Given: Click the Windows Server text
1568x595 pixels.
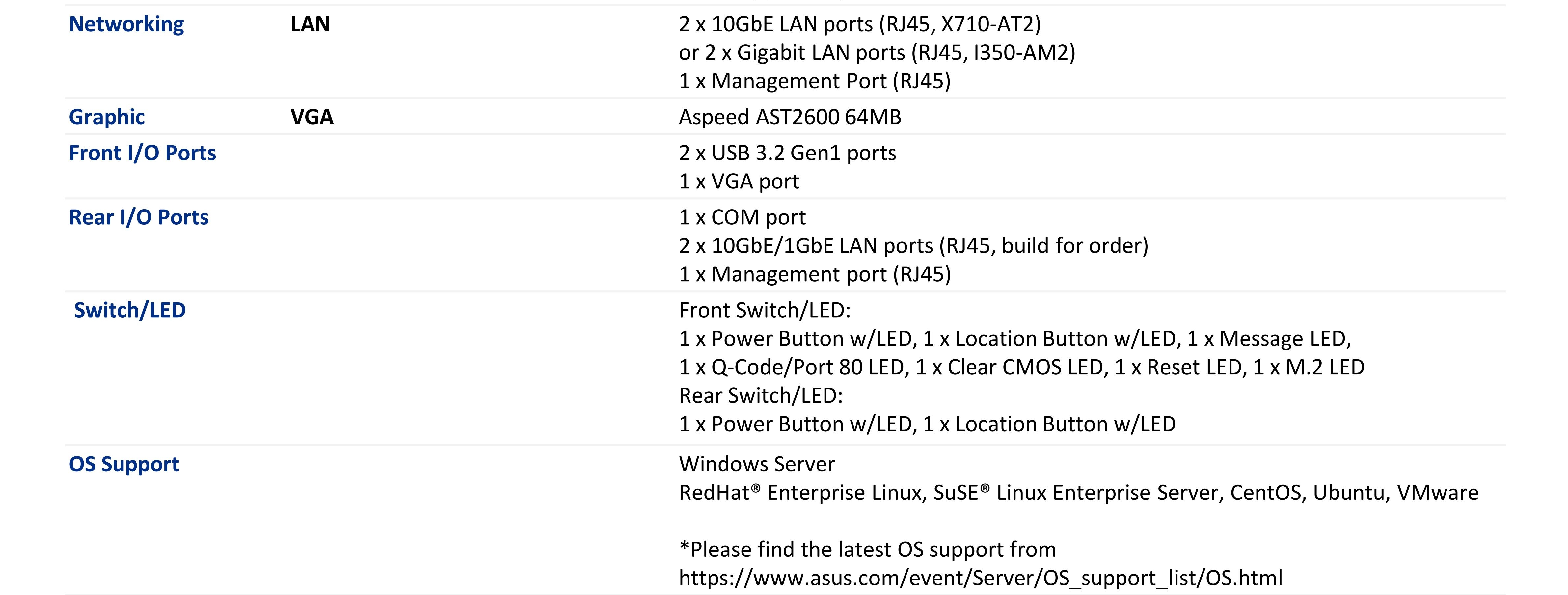Looking at the screenshot, I should 757,464.
